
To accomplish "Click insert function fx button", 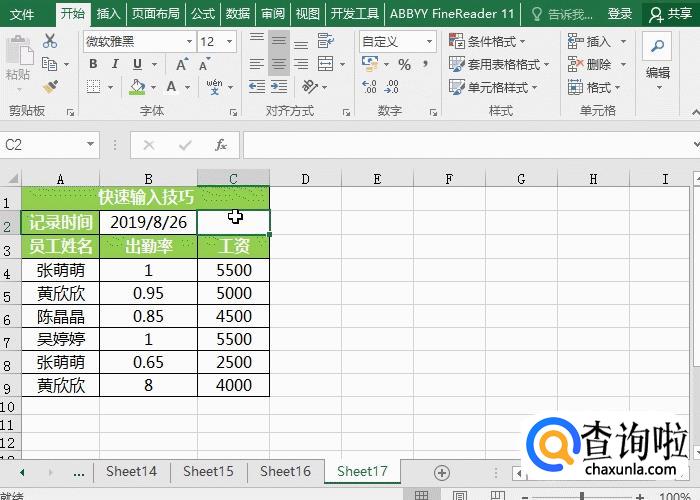I will click(221, 145).
